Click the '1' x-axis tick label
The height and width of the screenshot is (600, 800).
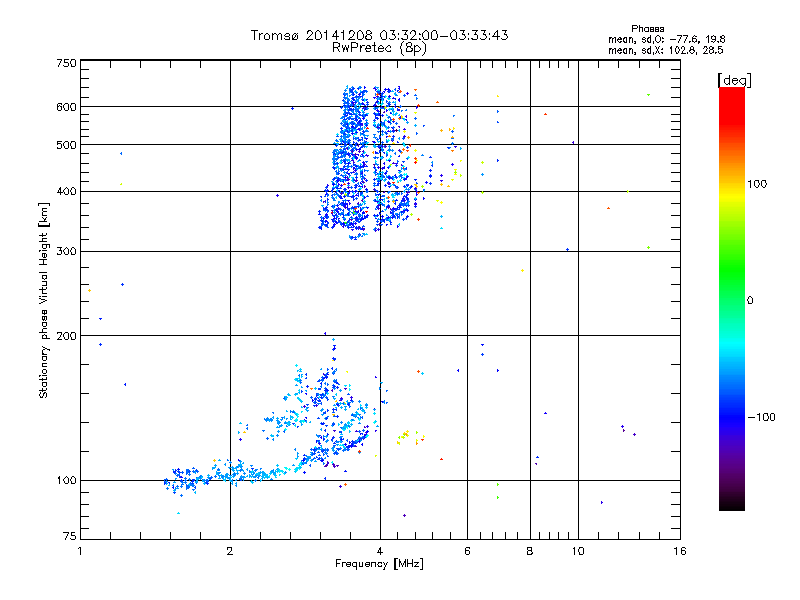tap(80, 551)
